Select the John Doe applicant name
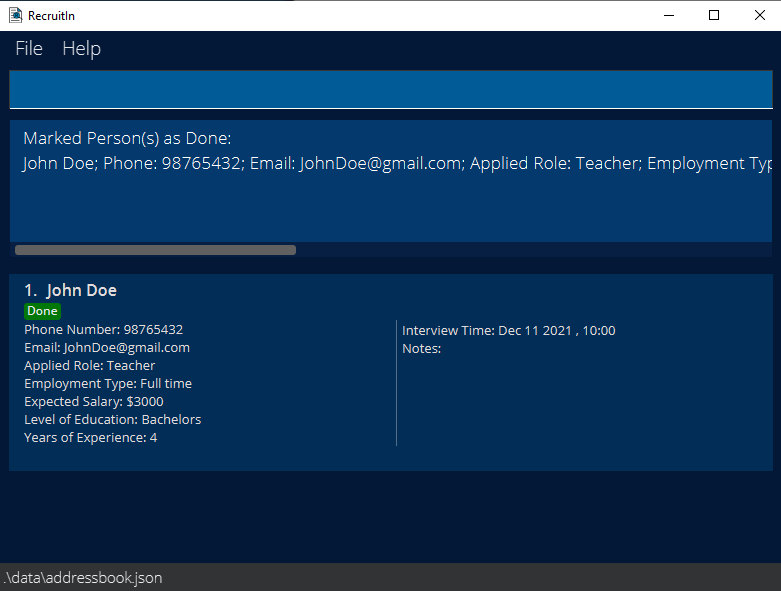 81,290
